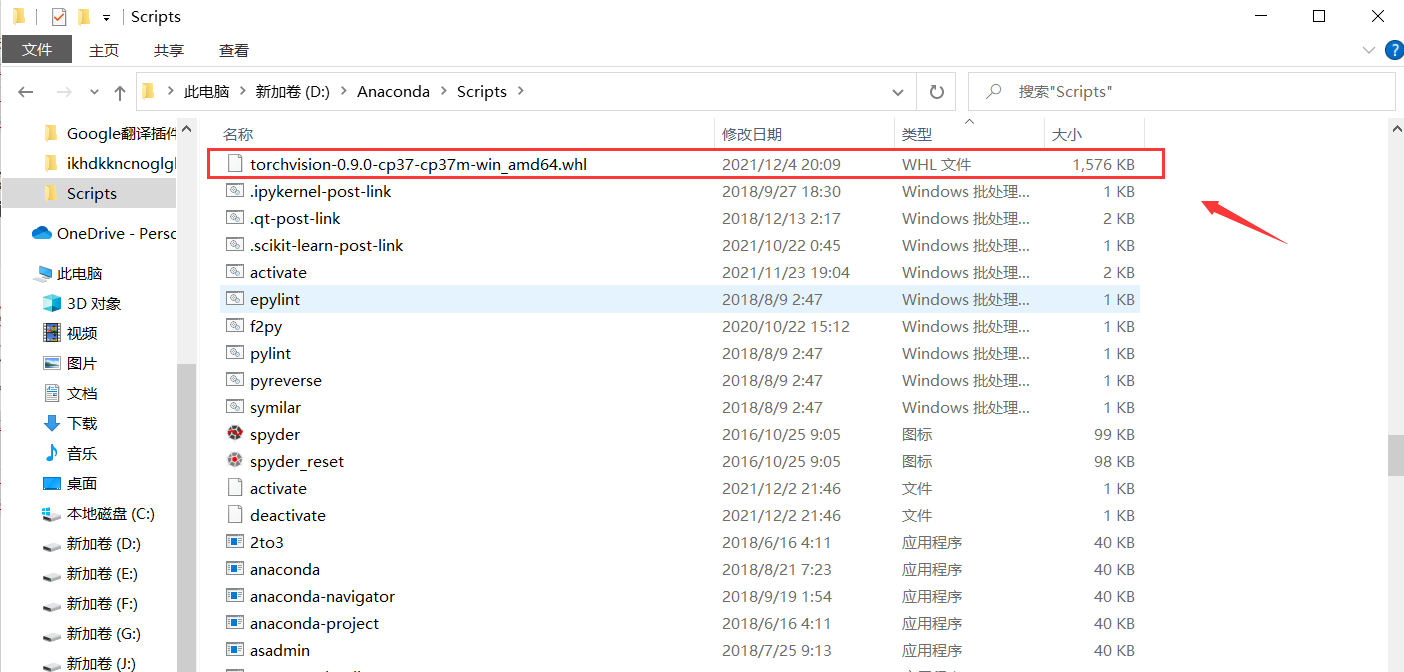The width and height of the screenshot is (1404, 672).
Task: Open Help via blue question mark icon
Action: pyautogui.click(x=1394, y=49)
